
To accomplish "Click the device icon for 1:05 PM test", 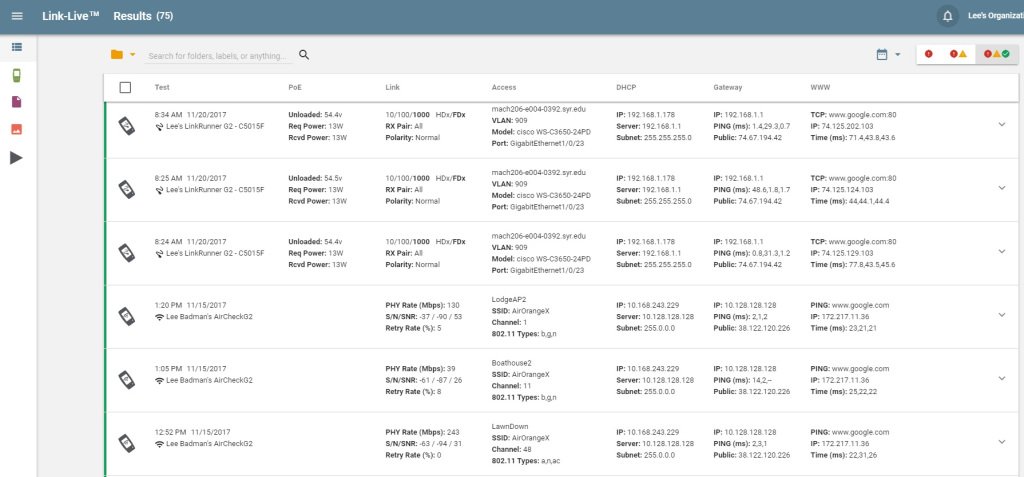I will [126, 380].
